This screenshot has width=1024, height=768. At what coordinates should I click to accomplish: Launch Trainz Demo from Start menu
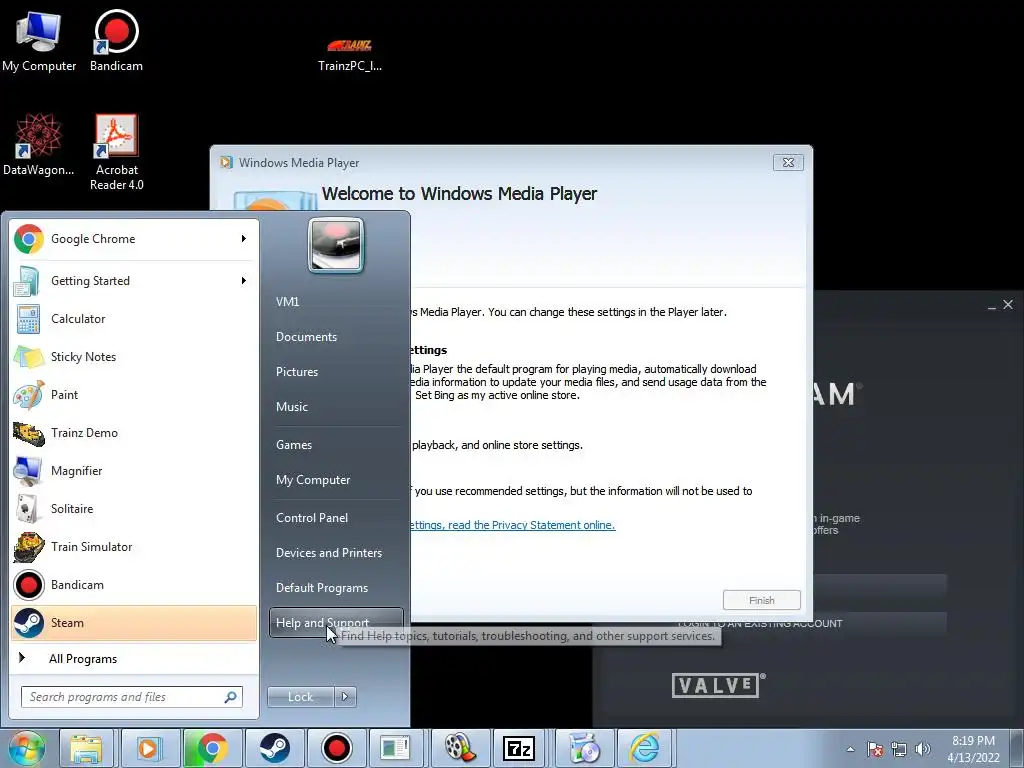pos(134,432)
